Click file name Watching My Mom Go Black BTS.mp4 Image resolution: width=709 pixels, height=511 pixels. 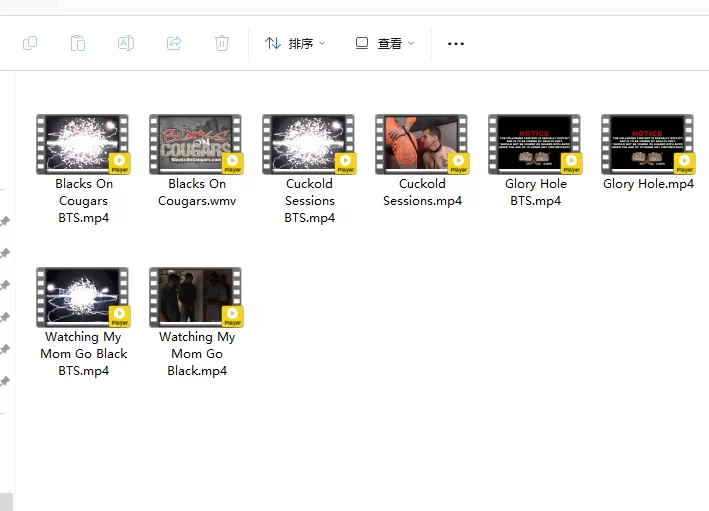(x=84, y=354)
